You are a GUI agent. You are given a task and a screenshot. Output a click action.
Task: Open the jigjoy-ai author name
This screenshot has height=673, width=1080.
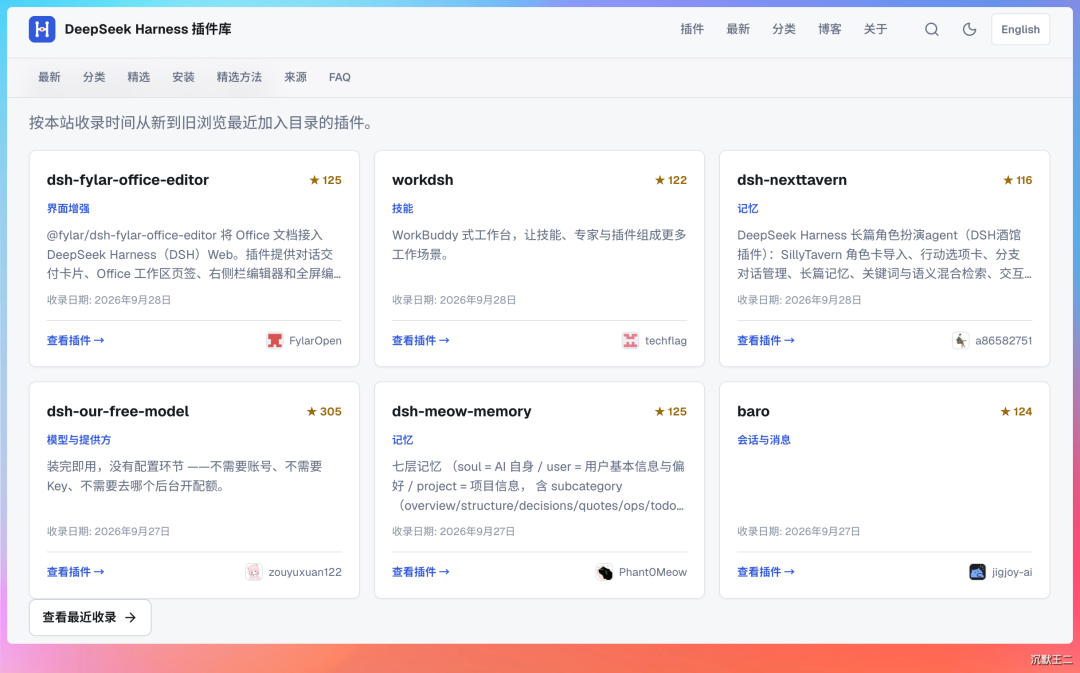(1012, 572)
